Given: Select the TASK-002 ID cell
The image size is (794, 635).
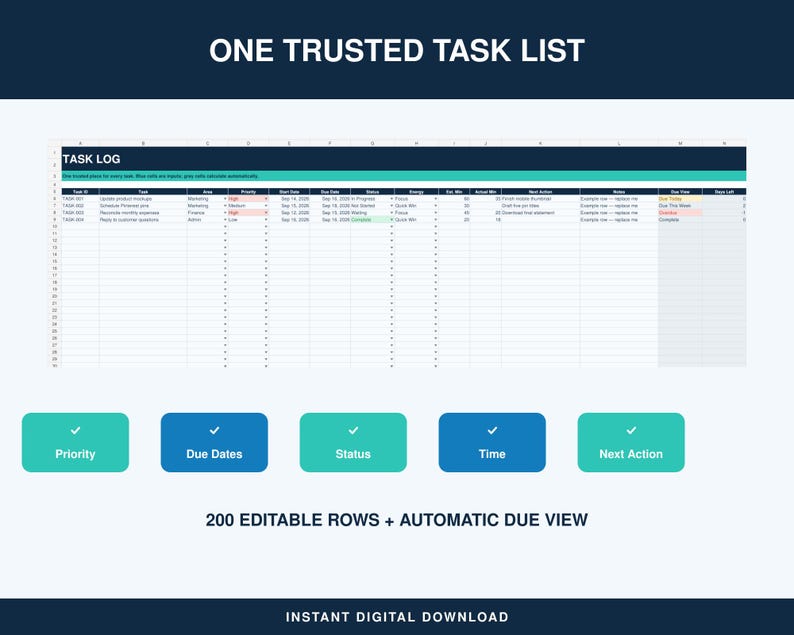Looking at the screenshot, I should pyautogui.click(x=81, y=206).
